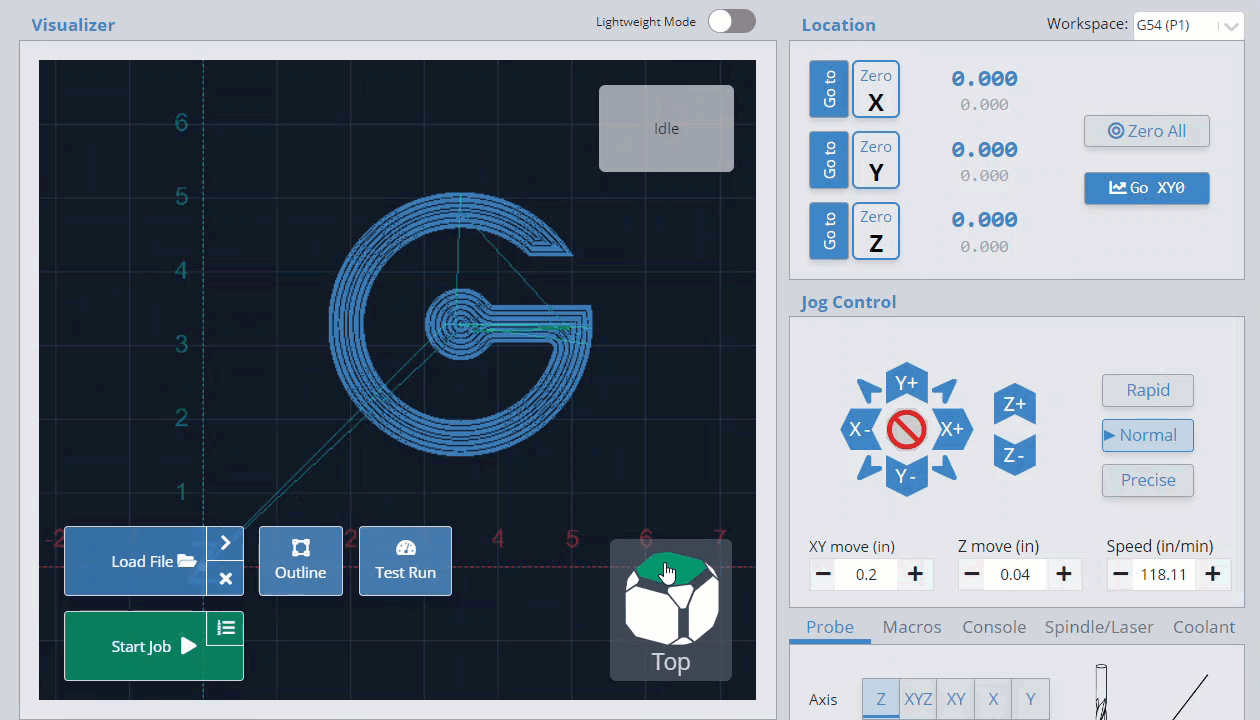Jog the Z- axis down
Viewport: 1260px width, 720px height.
click(x=1015, y=455)
